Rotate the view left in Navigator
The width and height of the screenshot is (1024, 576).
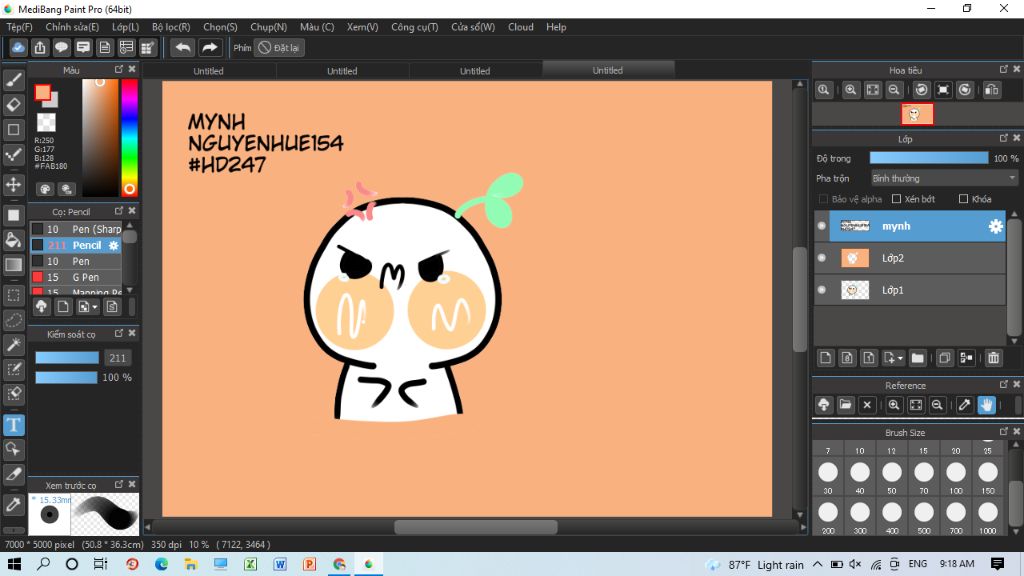point(921,90)
